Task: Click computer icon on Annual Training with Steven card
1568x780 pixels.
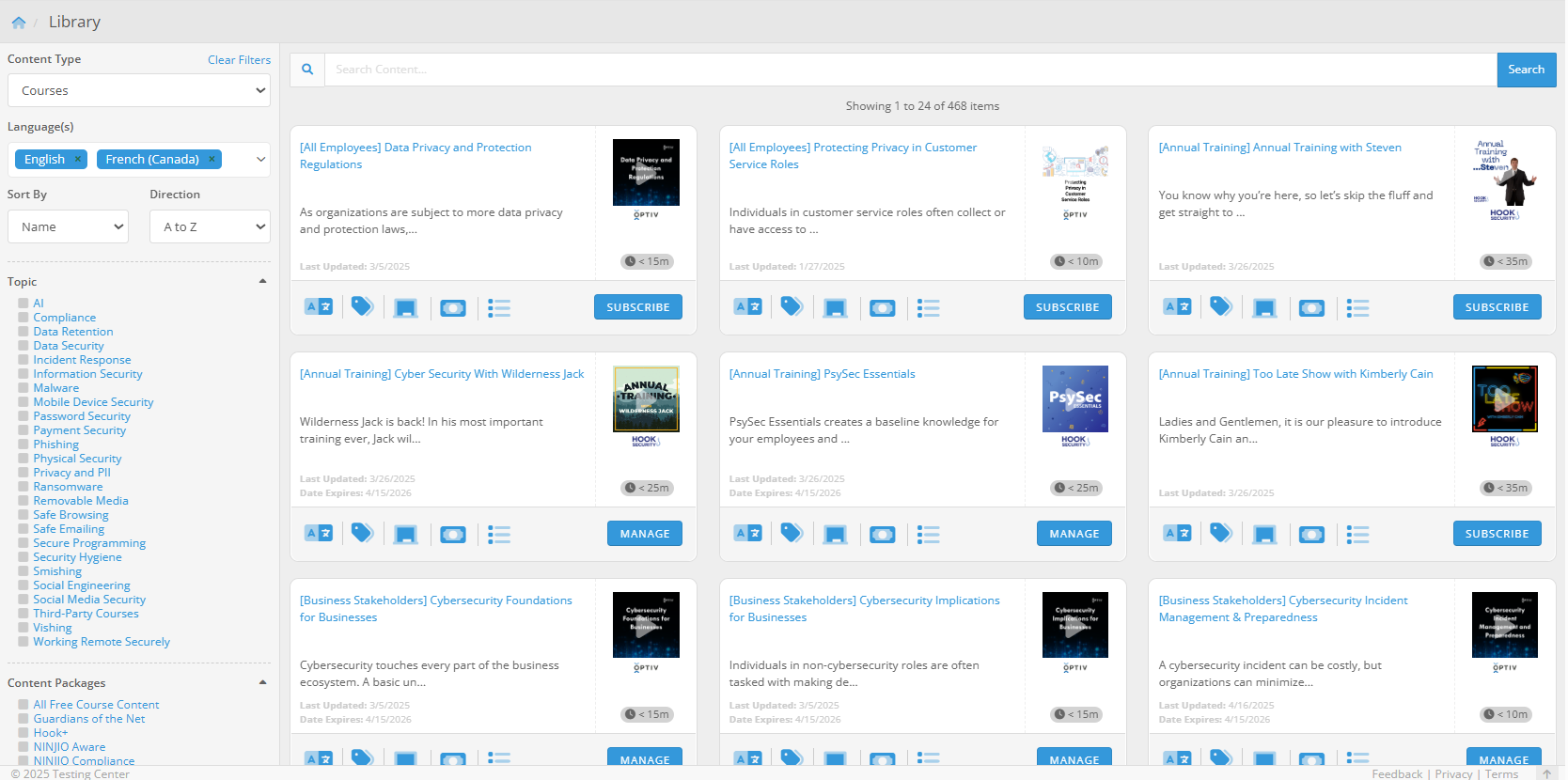Action: click(x=1264, y=308)
